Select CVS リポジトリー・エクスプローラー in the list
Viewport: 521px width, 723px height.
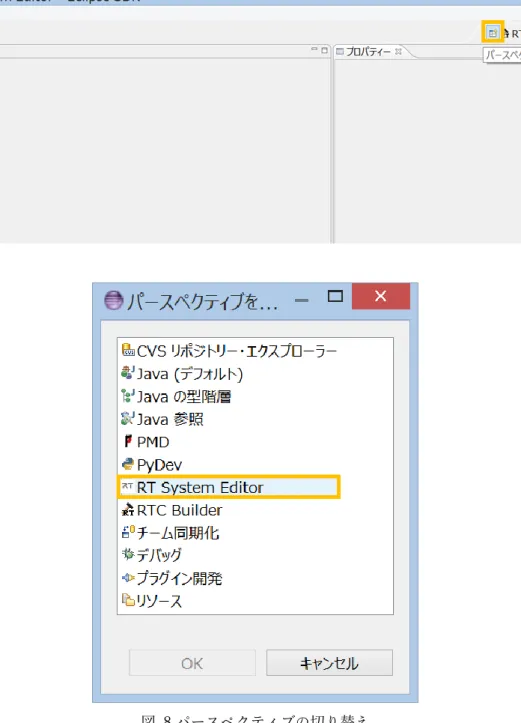tap(237, 351)
